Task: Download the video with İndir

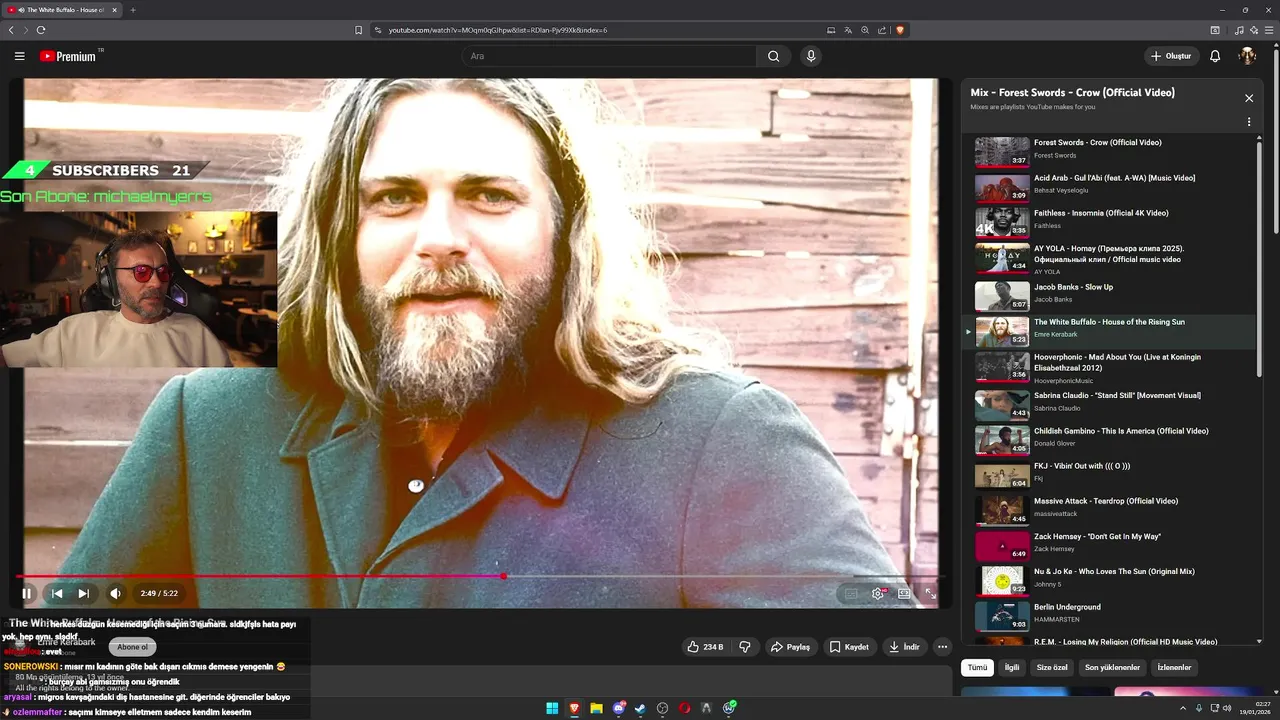Action: [904, 647]
